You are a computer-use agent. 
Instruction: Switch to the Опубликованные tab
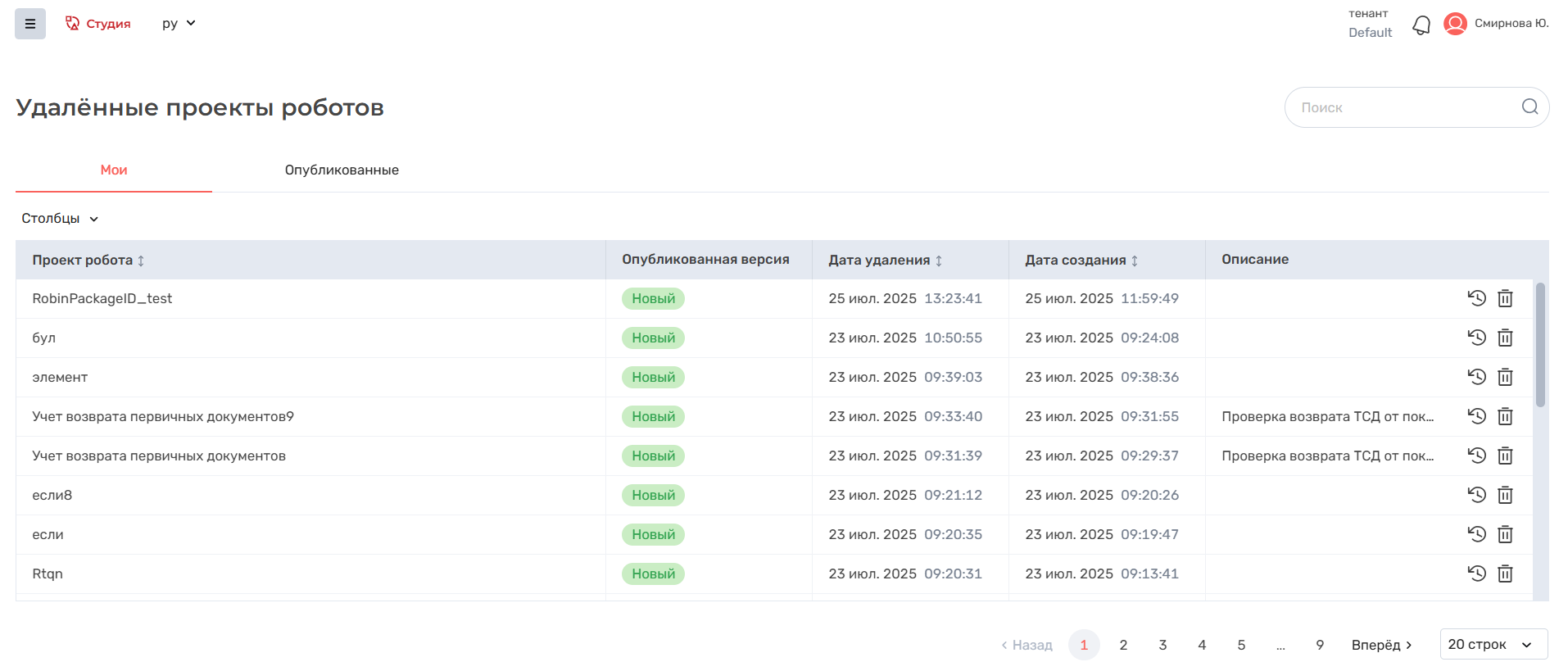coord(342,170)
